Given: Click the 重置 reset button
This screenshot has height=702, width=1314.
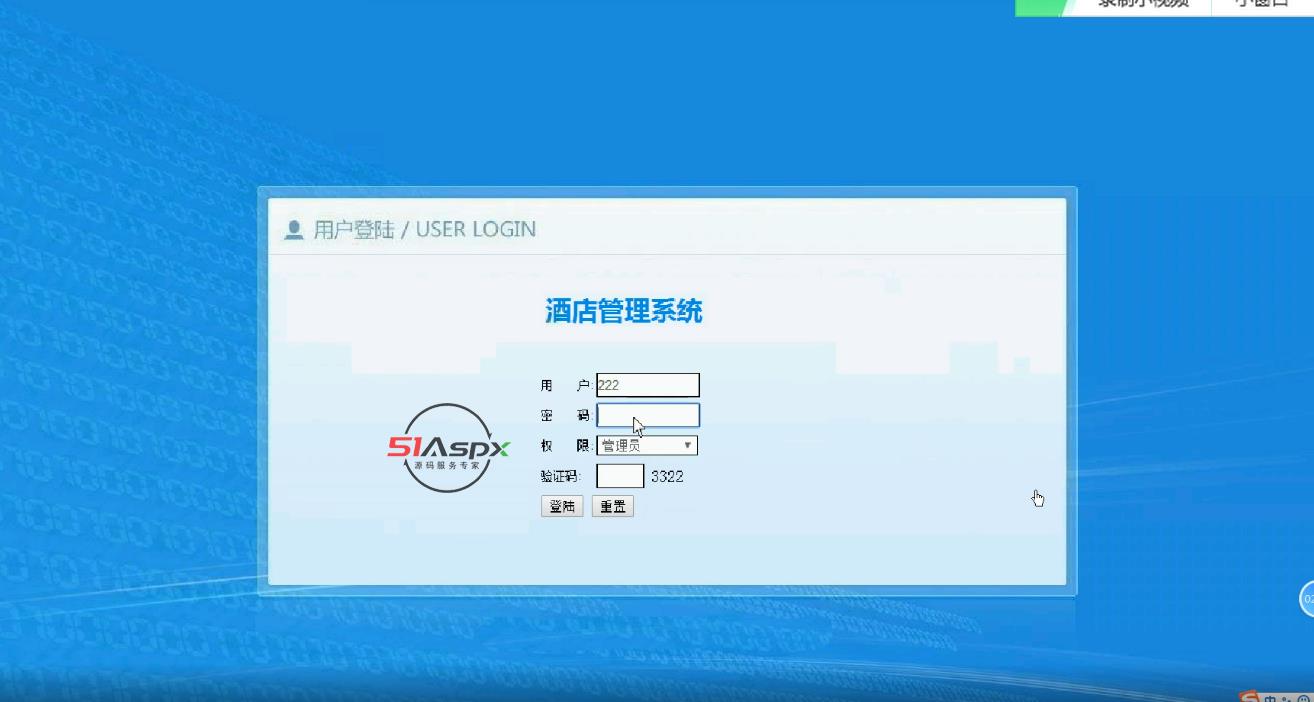Looking at the screenshot, I should point(613,506).
